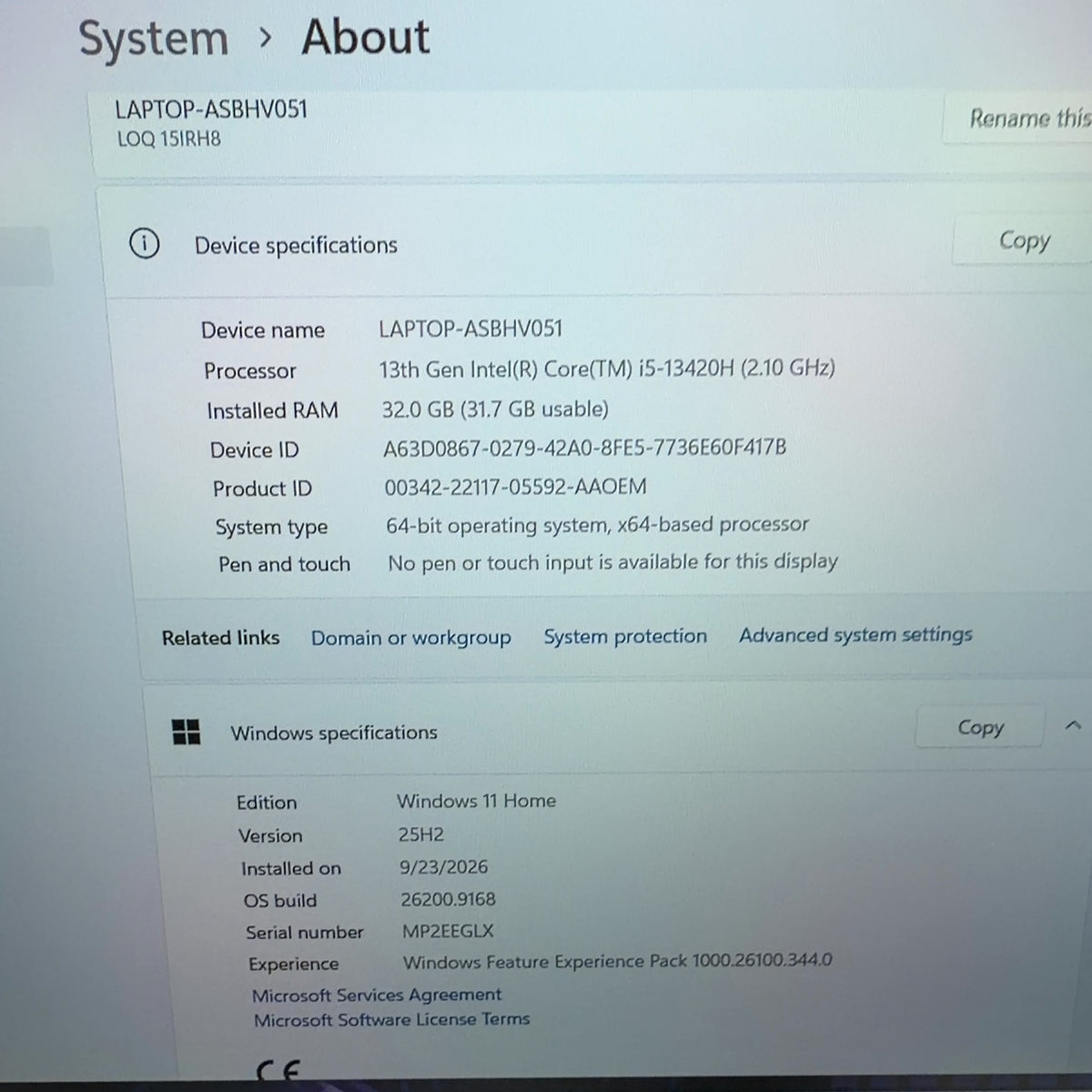Collapse the Windows specifications section chevron
Image resolution: width=1092 pixels, height=1092 pixels.
1073,726
